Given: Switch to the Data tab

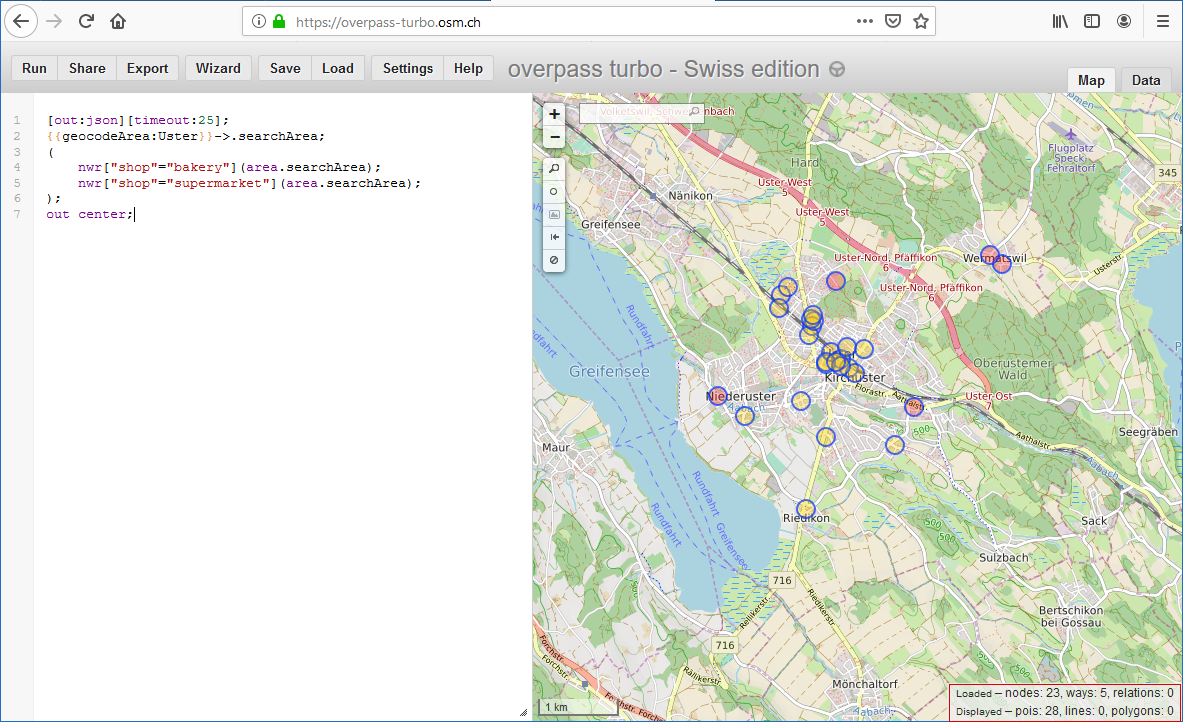Looking at the screenshot, I should [1146, 80].
